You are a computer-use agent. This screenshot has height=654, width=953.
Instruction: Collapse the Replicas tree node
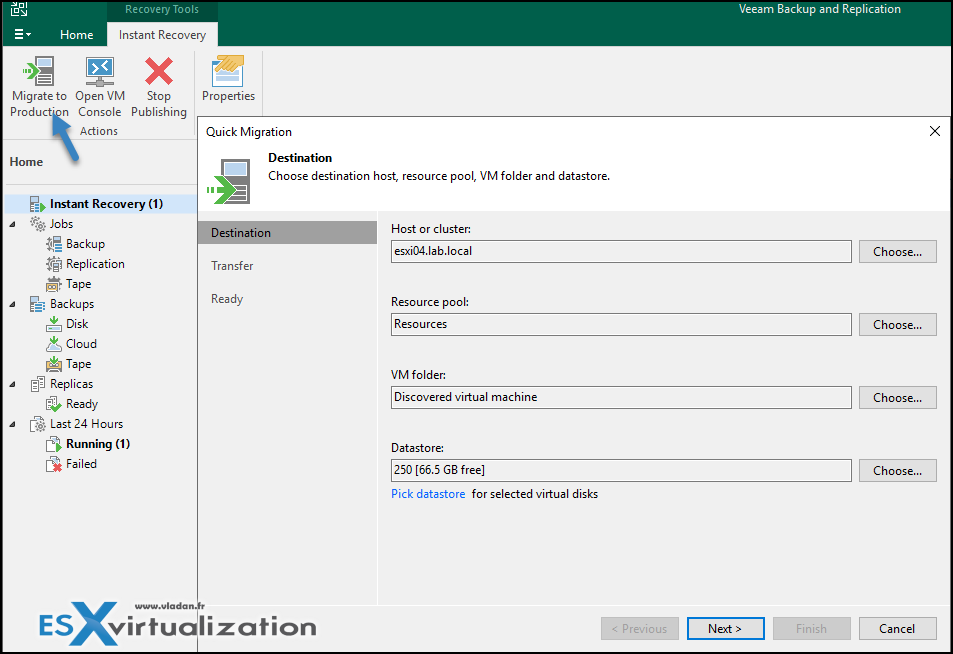13,384
